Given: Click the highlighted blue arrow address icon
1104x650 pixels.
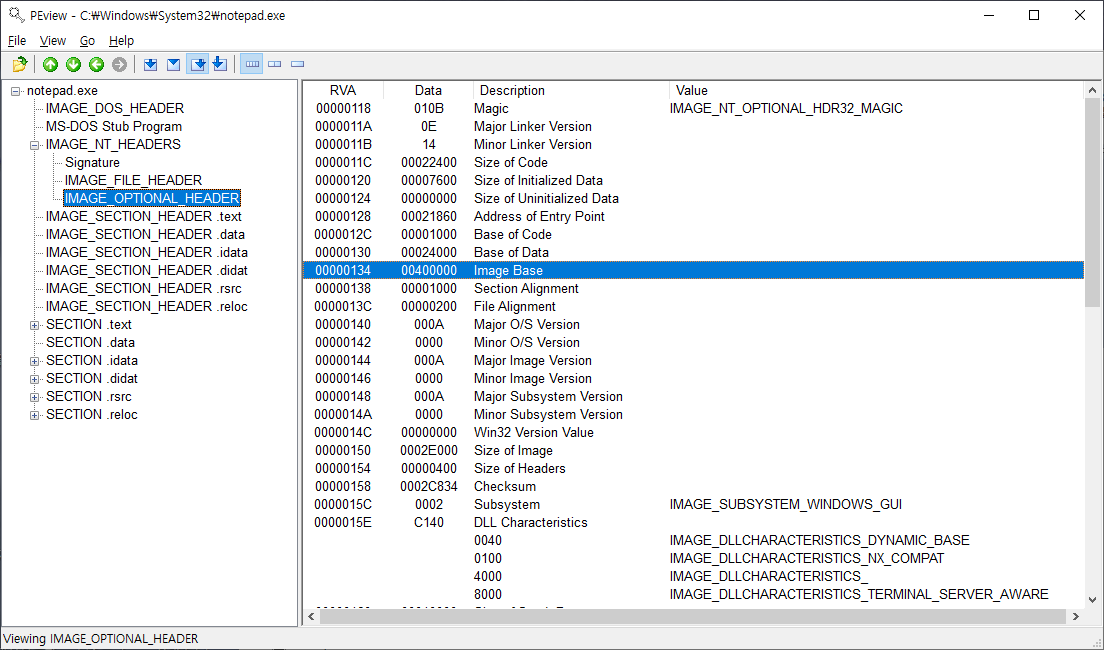Looking at the screenshot, I should [198, 64].
